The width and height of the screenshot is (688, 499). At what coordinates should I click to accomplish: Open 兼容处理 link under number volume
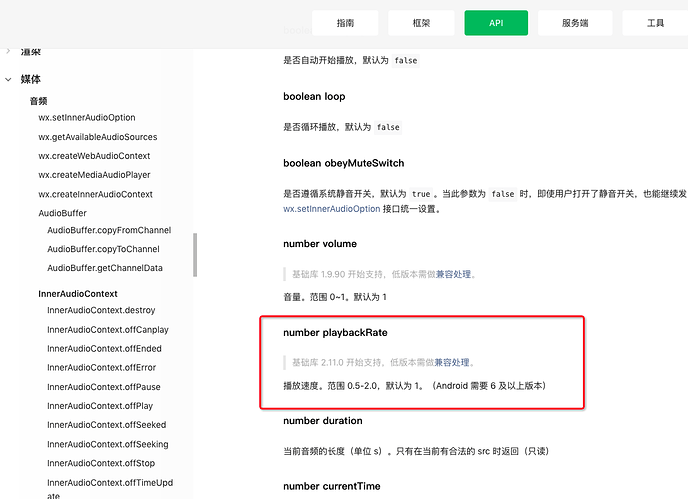pos(453,274)
